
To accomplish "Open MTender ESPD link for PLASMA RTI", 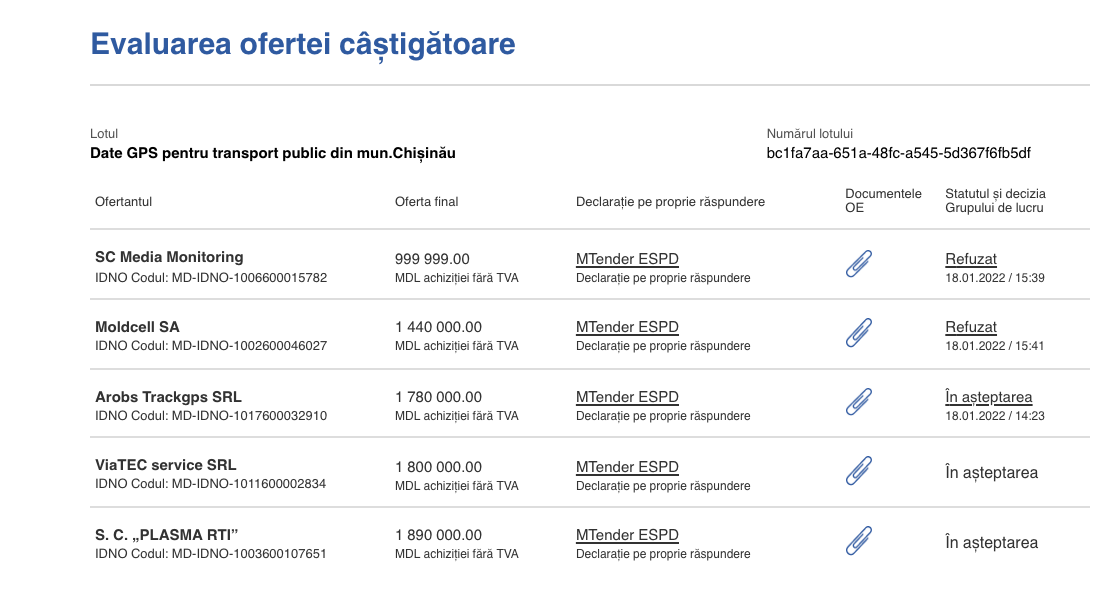I will coord(627,535).
